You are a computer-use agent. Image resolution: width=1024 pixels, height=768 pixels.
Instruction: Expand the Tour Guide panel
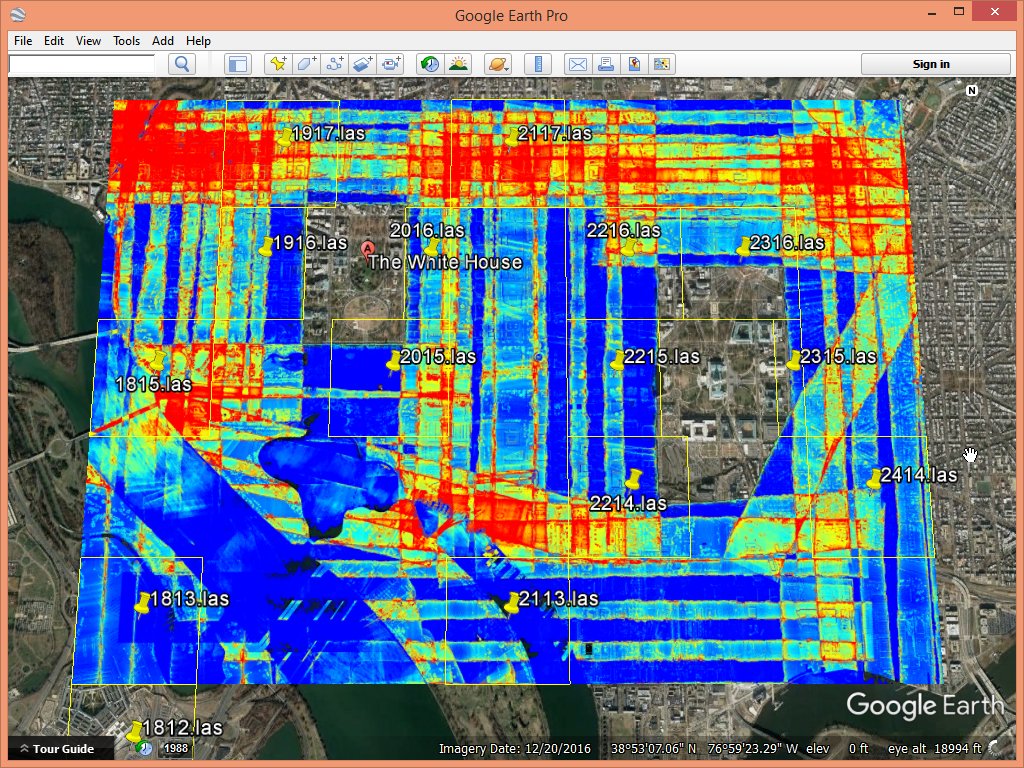coord(57,749)
